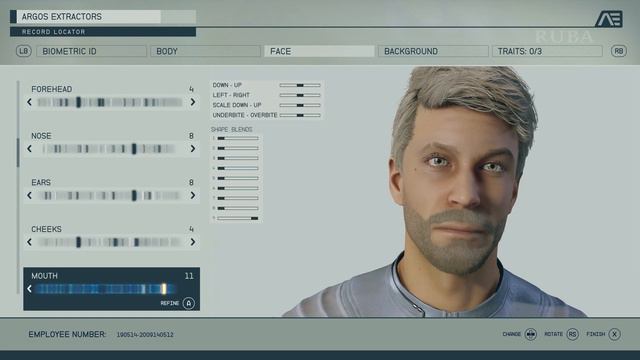Select the Face tab
640x360 pixels.
pos(319,51)
